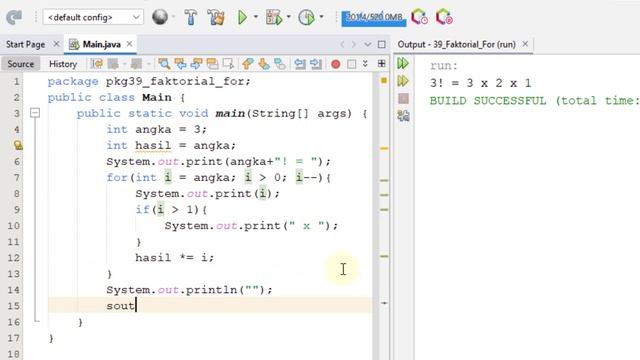
Task: Build project with hammer icon
Action: [x=191, y=17]
